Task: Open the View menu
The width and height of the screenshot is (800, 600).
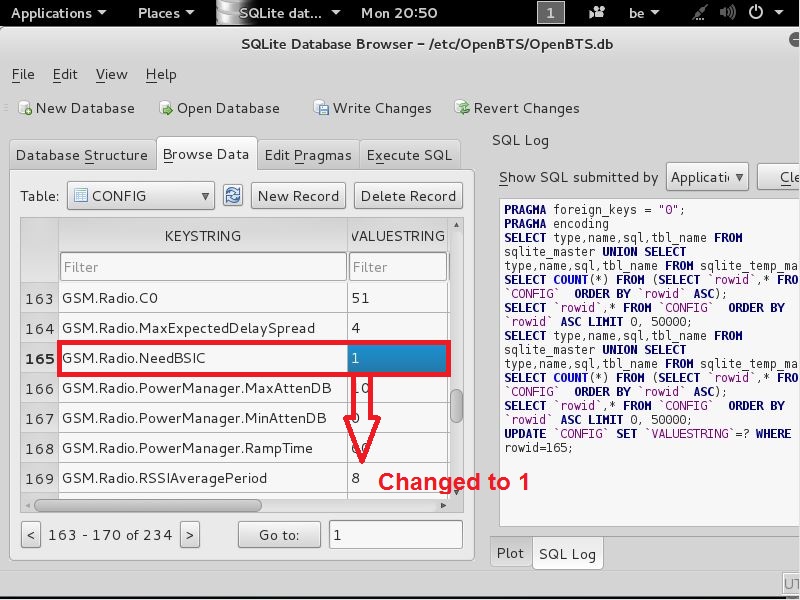Action: (111, 74)
